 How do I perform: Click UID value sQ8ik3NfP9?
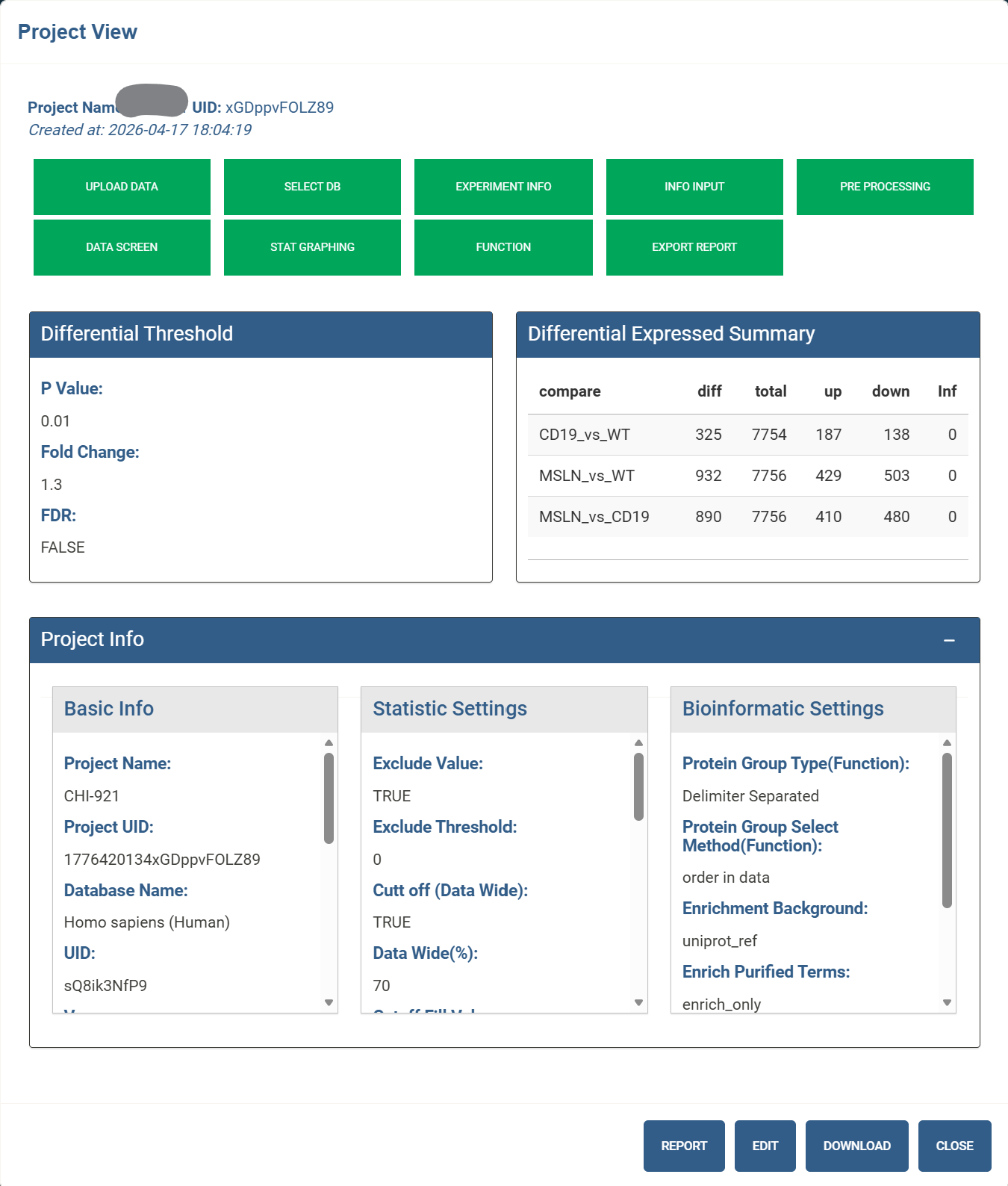pyautogui.click(x=105, y=986)
